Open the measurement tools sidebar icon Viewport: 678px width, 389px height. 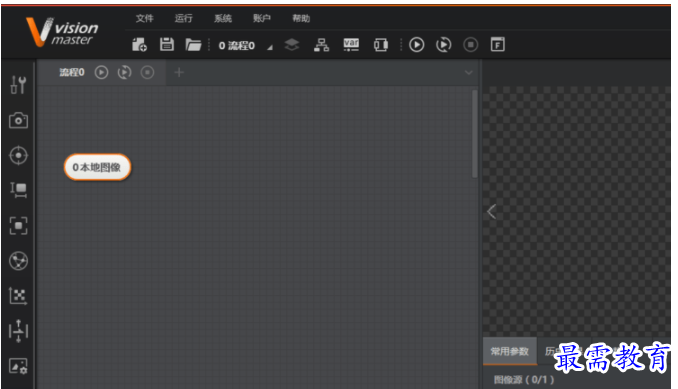[x=18, y=190]
